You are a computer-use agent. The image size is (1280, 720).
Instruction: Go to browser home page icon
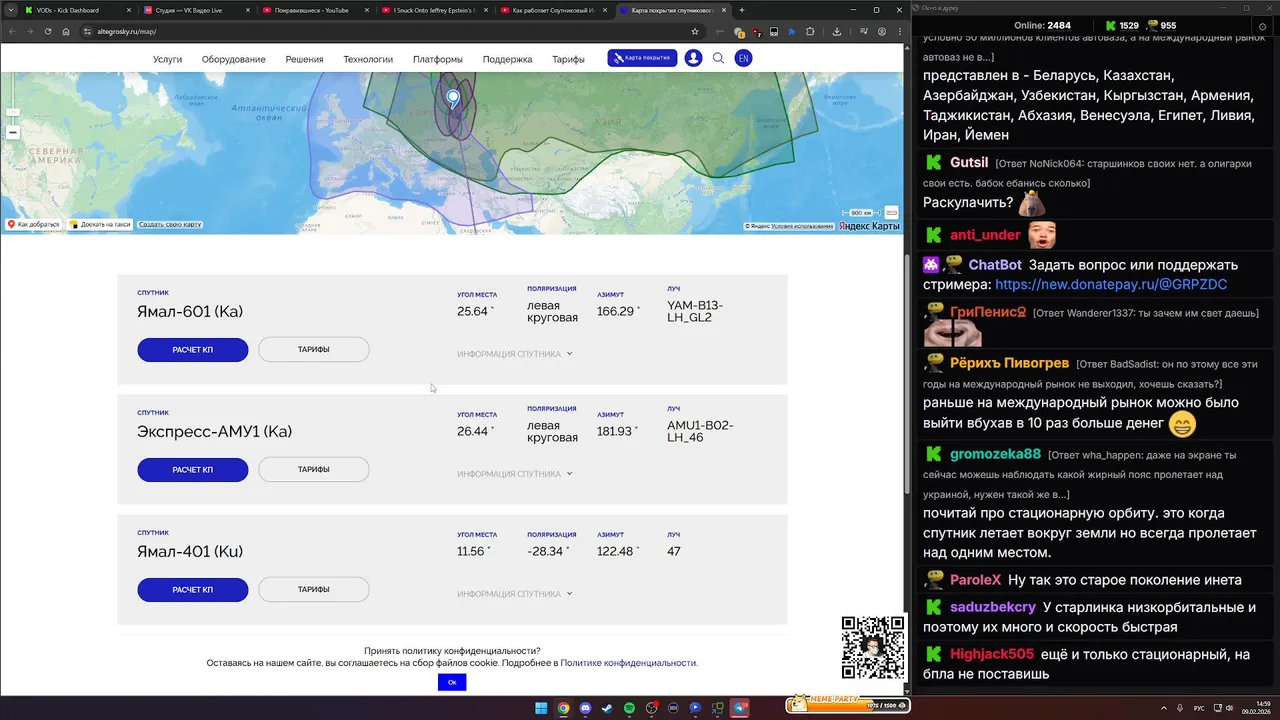[66, 31]
